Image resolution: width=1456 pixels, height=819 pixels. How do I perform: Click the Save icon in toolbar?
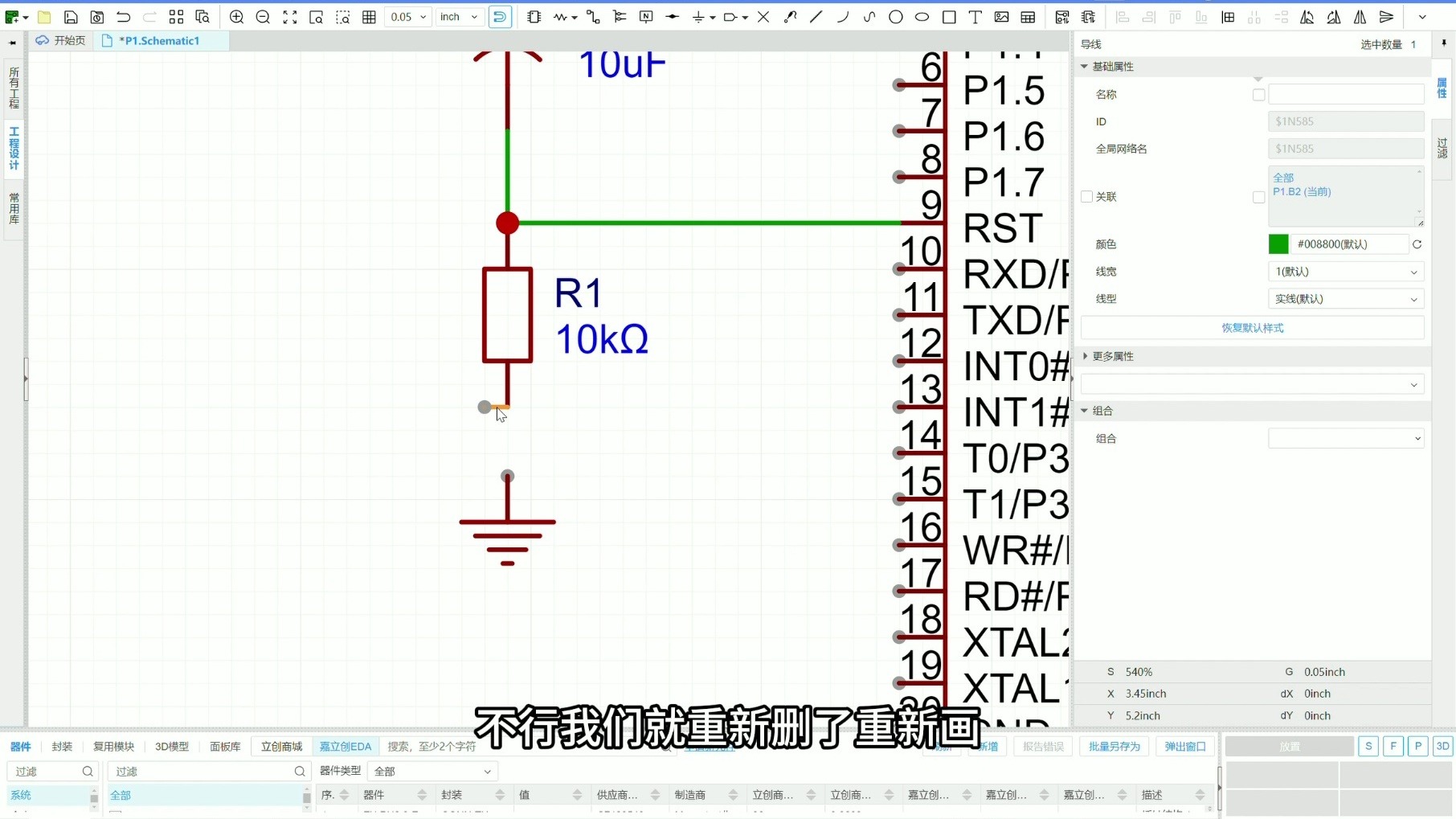(x=71, y=17)
